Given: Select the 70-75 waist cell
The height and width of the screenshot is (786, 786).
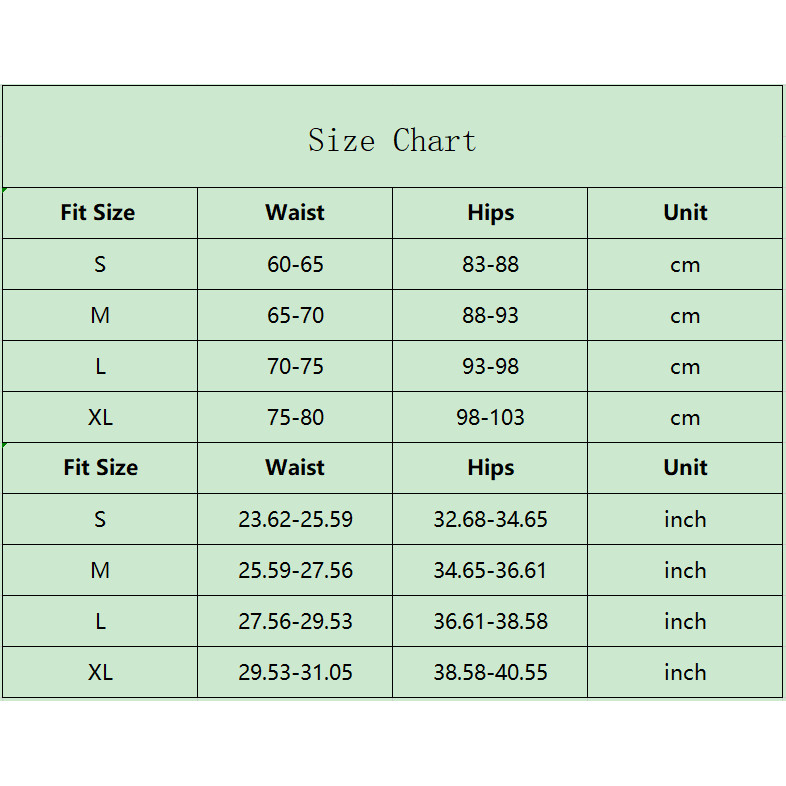Looking at the screenshot, I should coord(295,367).
